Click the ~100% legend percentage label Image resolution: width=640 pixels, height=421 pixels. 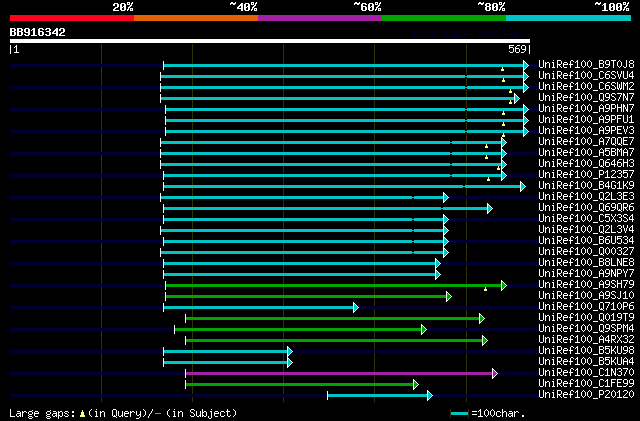point(612,7)
